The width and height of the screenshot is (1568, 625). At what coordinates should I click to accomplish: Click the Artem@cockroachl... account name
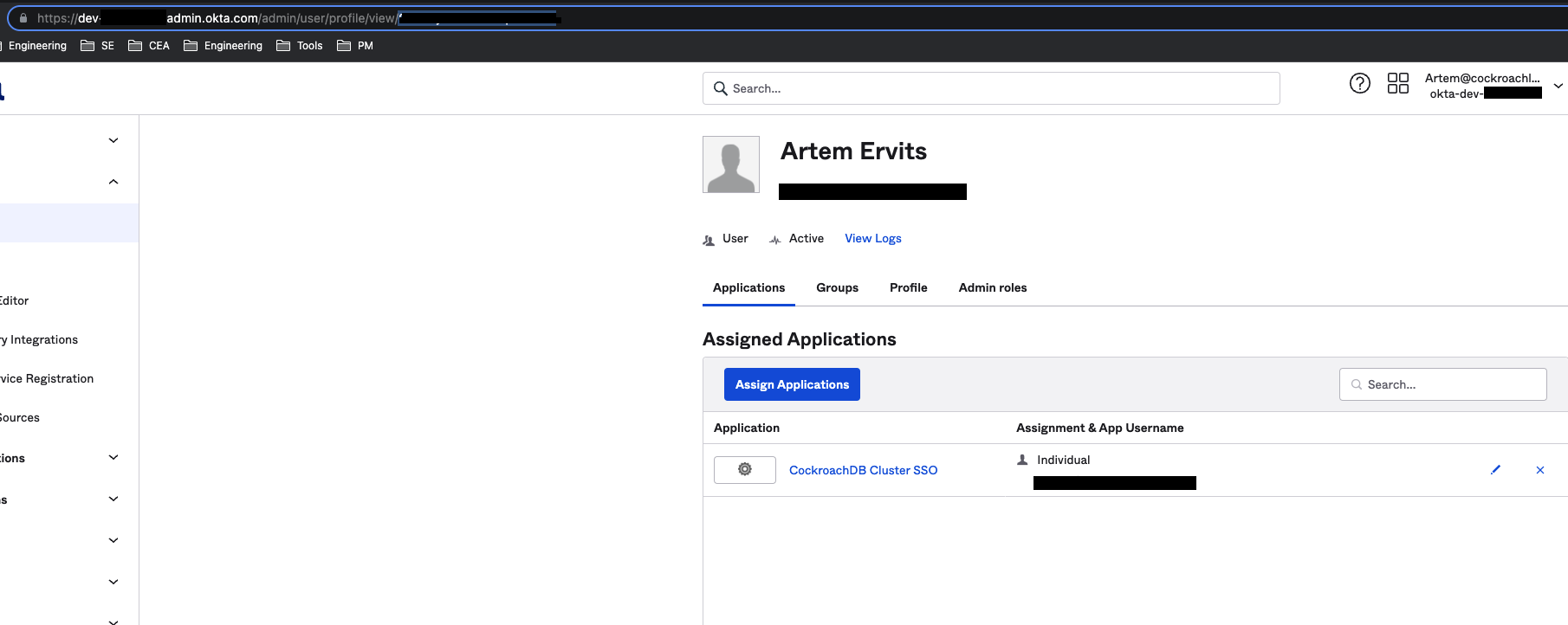(1482, 78)
